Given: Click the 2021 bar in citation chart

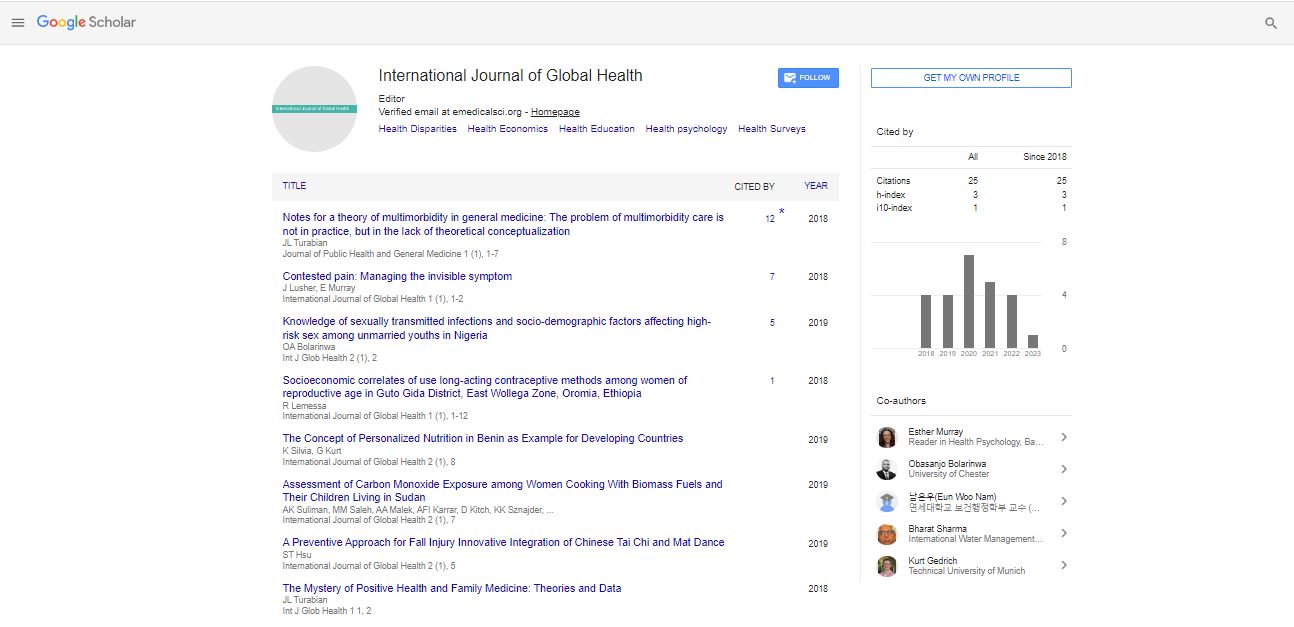Looking at the screenshot, I should (x=990, y=315).
